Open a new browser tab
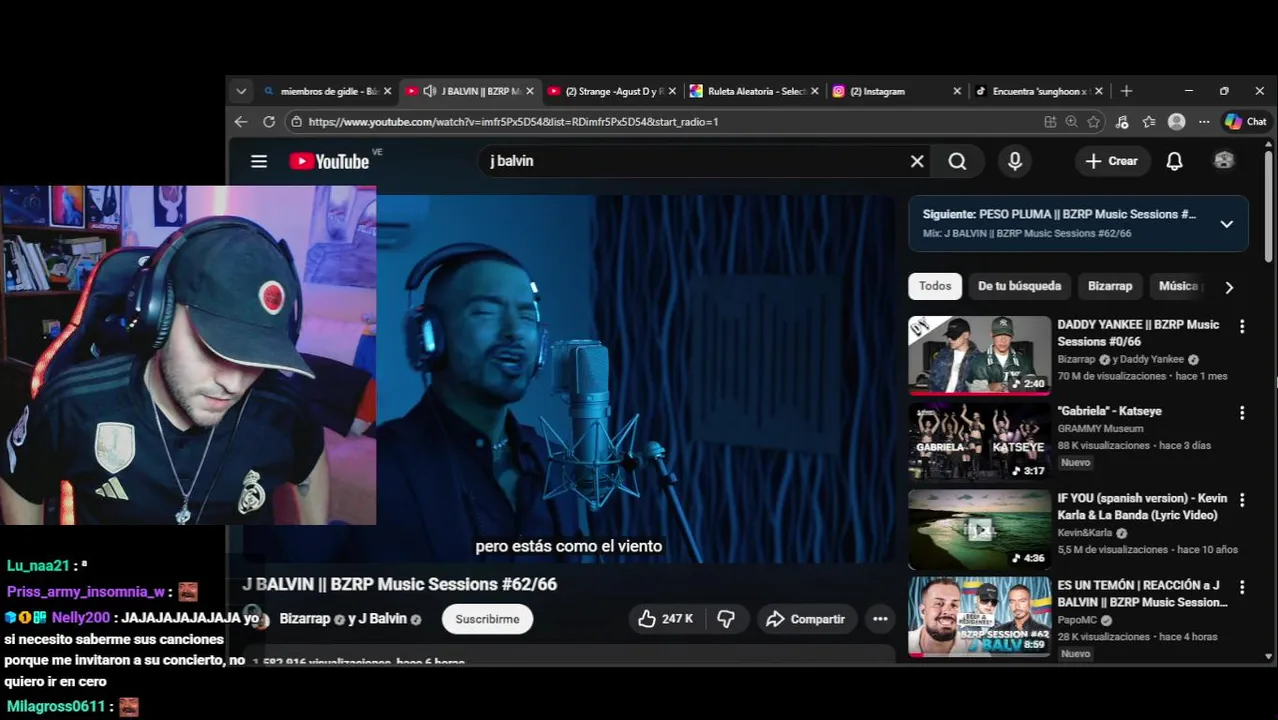This screenshot has height=720, width=1278. point(1126,91)
